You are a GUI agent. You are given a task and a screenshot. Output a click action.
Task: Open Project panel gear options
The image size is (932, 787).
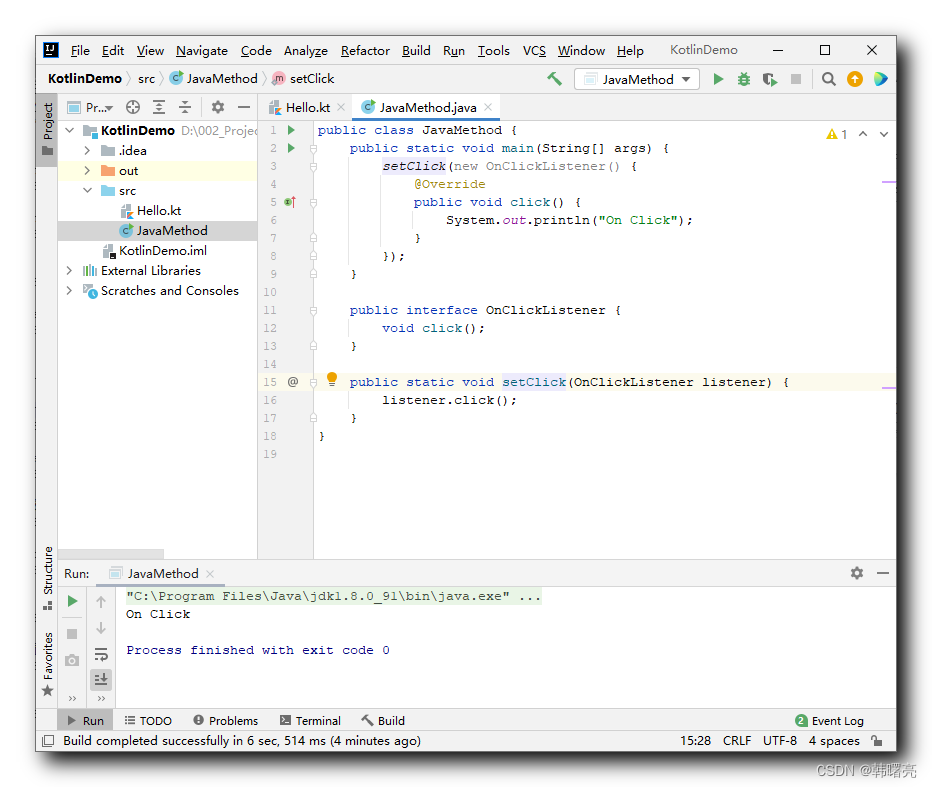point(218,107)
